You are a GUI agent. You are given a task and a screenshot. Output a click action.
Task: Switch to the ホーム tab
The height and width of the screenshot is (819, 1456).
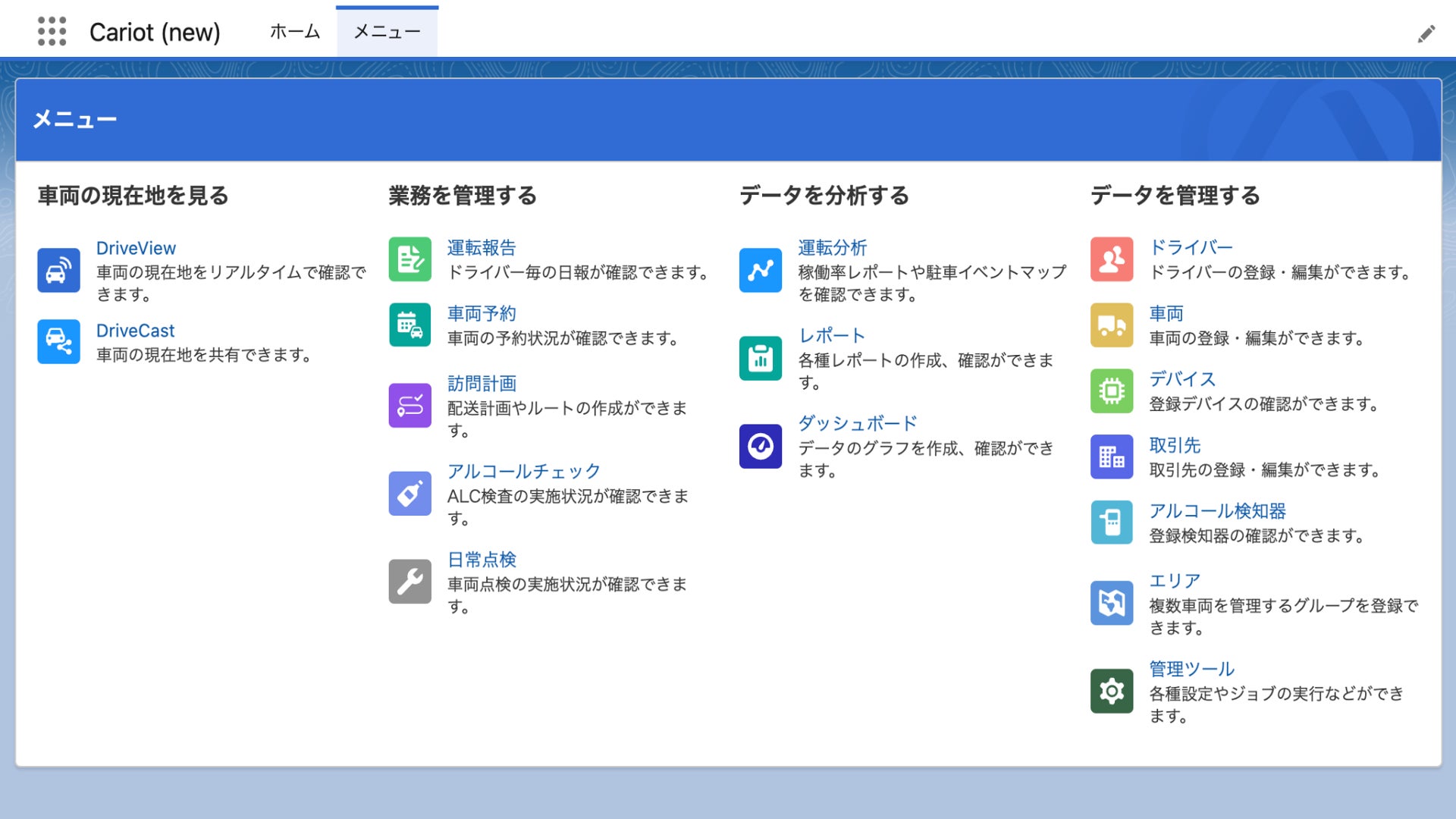[x=295, y=32]
